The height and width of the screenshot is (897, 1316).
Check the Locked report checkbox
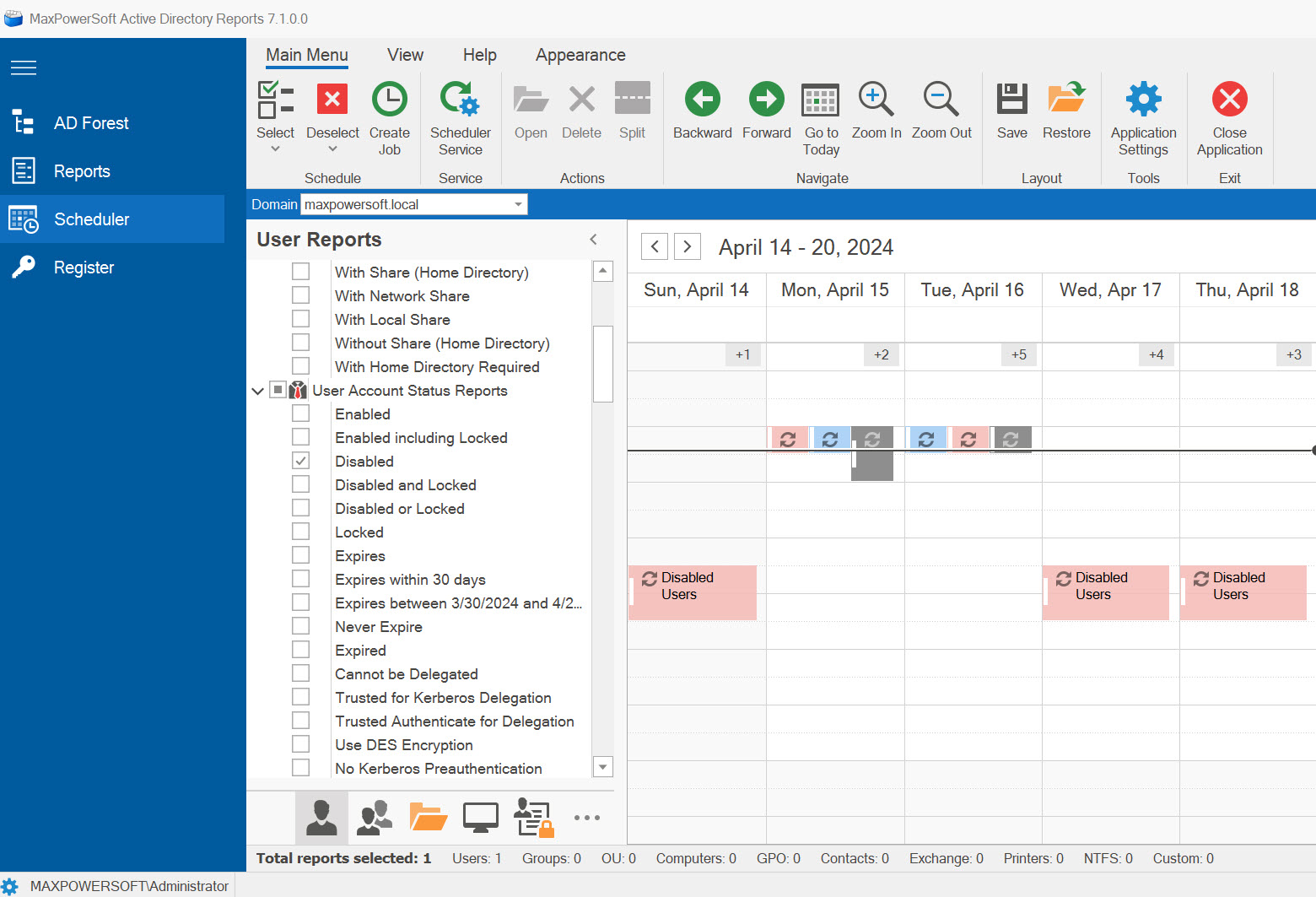click(300, 532)
